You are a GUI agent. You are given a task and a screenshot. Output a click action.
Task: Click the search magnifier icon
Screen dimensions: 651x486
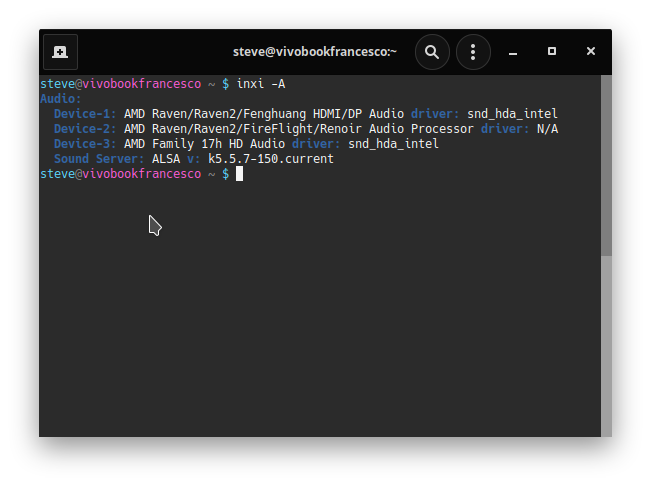[432, 51]
